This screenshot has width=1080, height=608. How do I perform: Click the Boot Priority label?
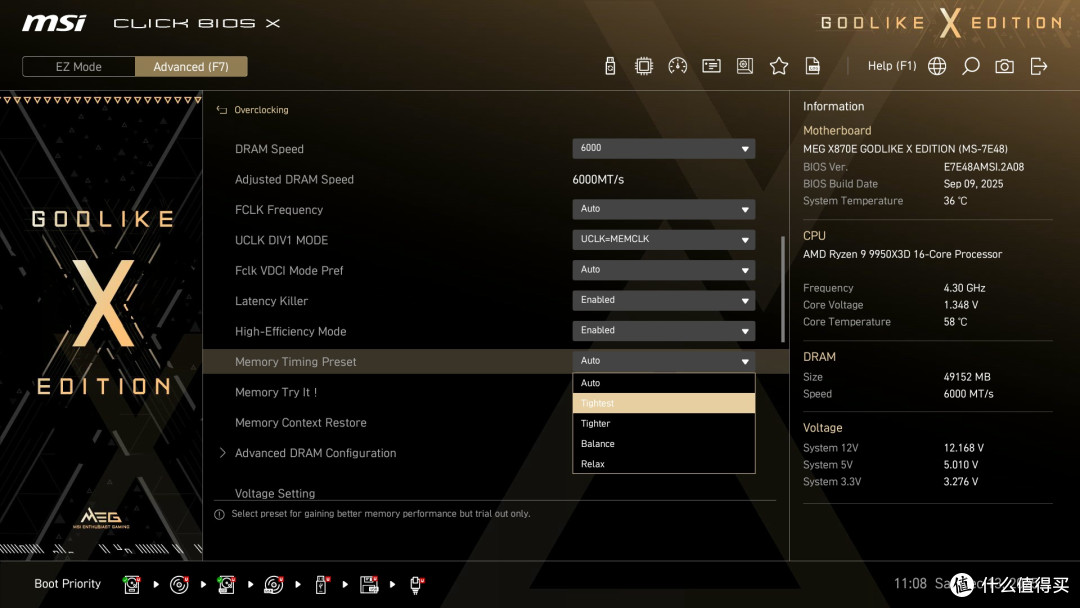[68, 583]
